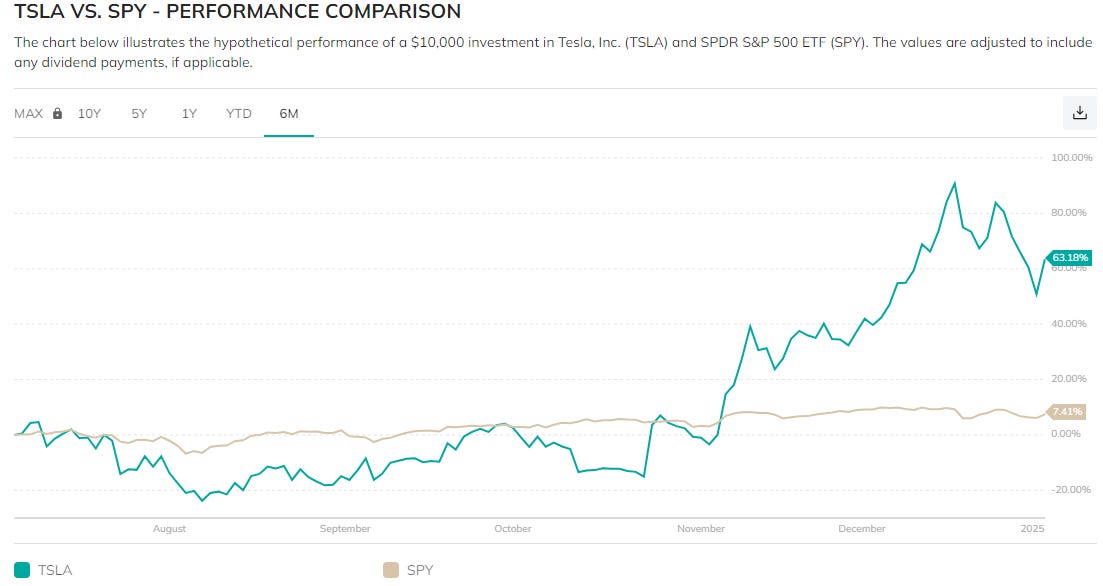Image resolution: width=1103 pixels, height=586 pixels.
Task: Click the August x-axis label
Action: [x=170, y=528]
